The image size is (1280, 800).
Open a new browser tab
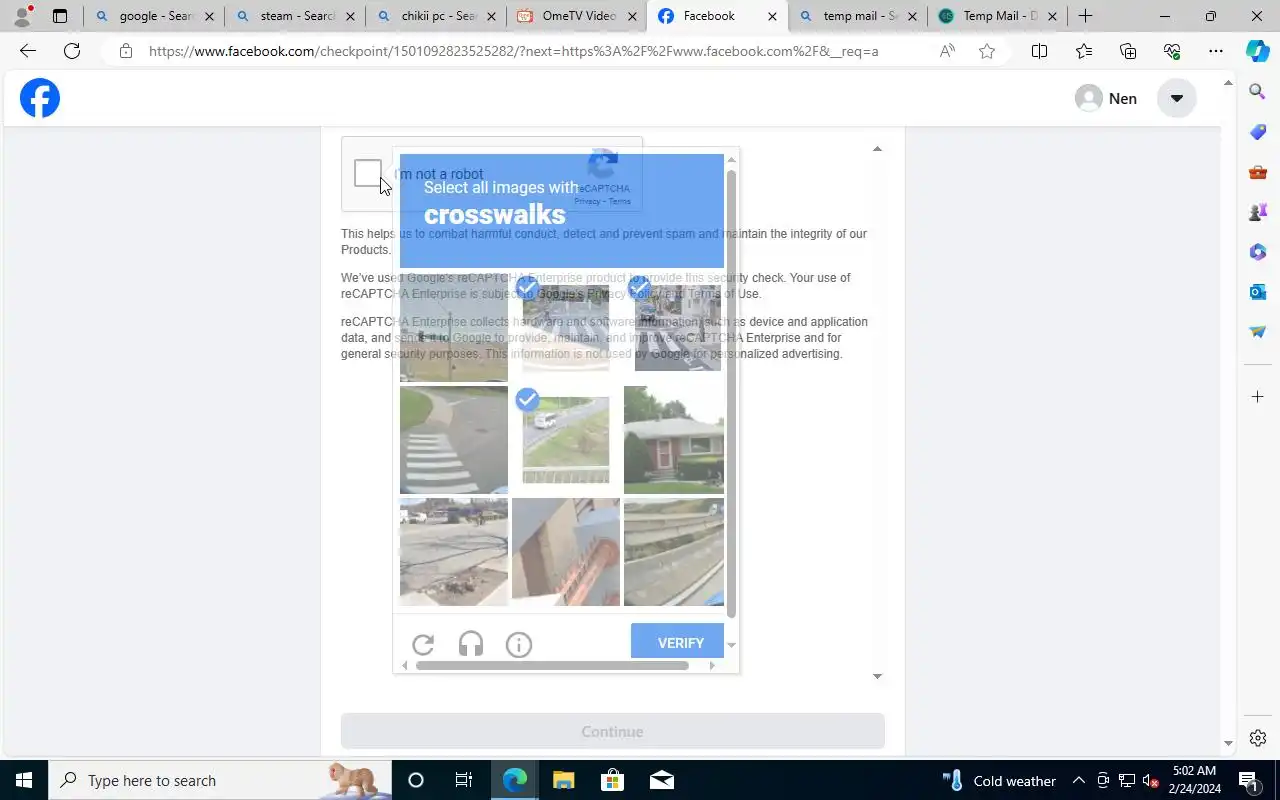point(1085,16)
